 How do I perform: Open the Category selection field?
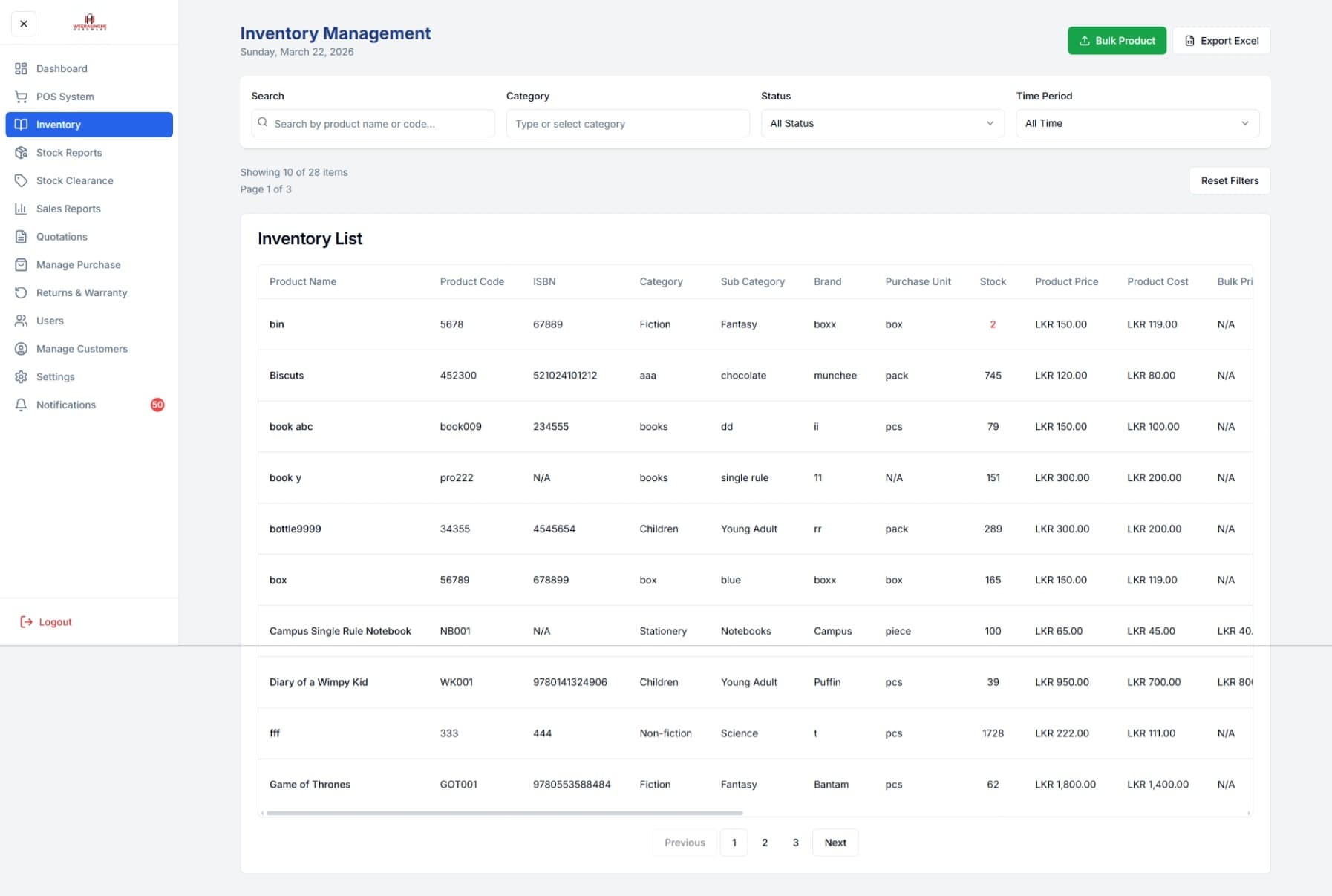click(627, 123)
